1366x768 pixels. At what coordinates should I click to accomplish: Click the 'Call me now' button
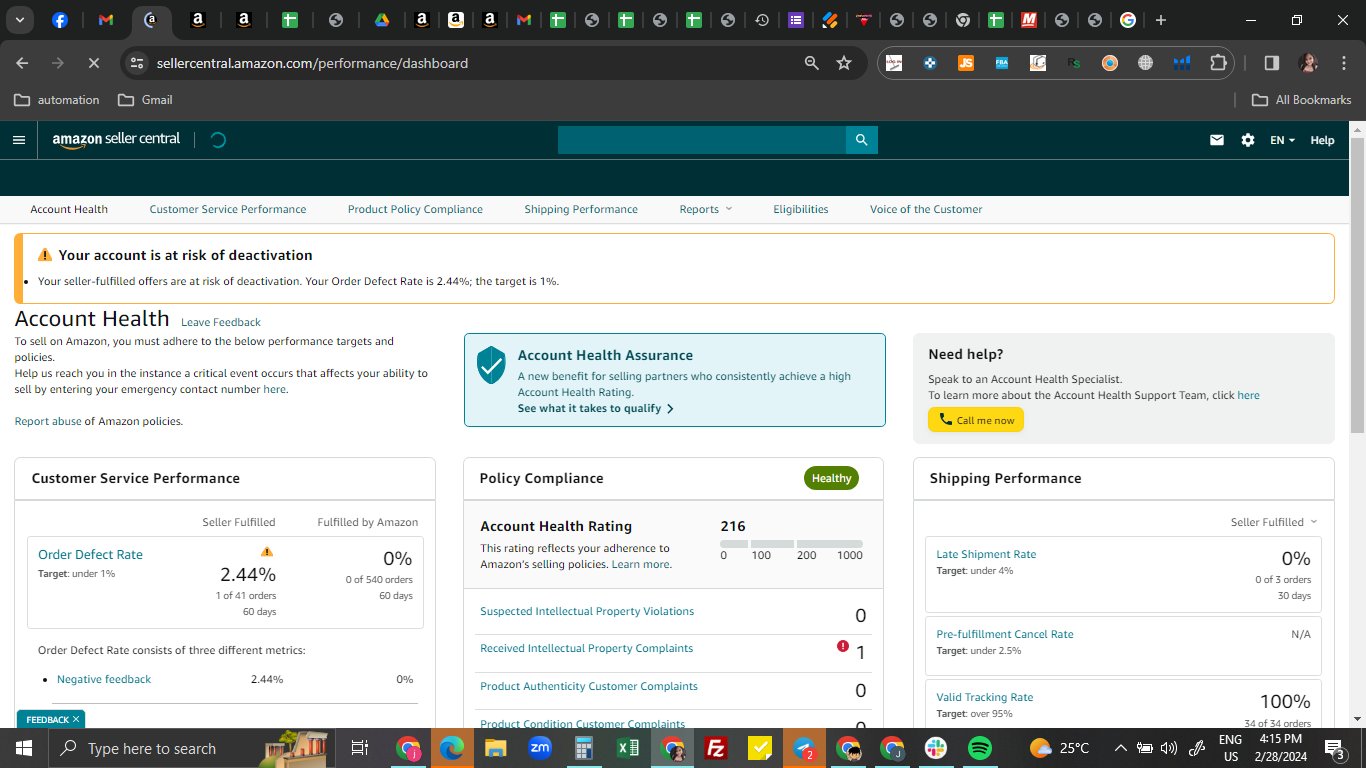tap(976, 420)
